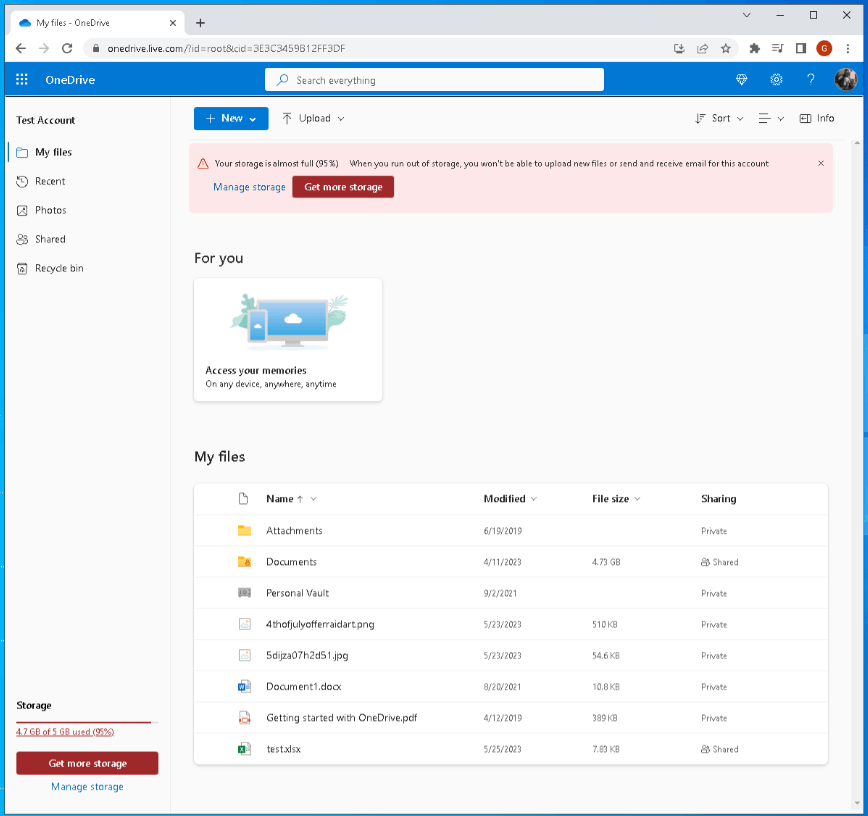Click the Word icon for Document1.docx
This screenshot has height=816, width=868.
[x=244, y=686]
